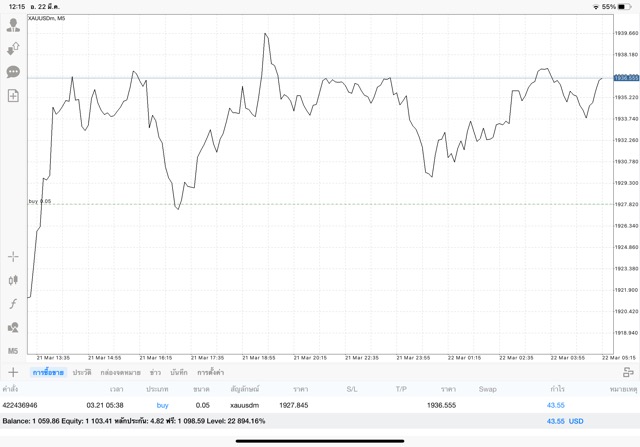Sort positions by เวลา time column
This screenshot has height=447, width=640.
[x=117, y=388]
